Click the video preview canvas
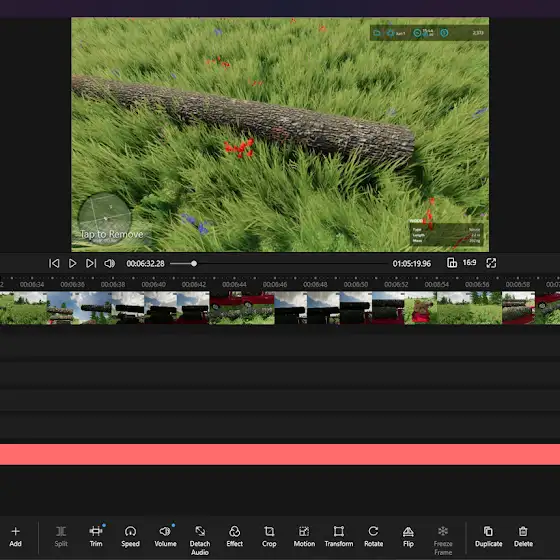 (x=280, y=135)
